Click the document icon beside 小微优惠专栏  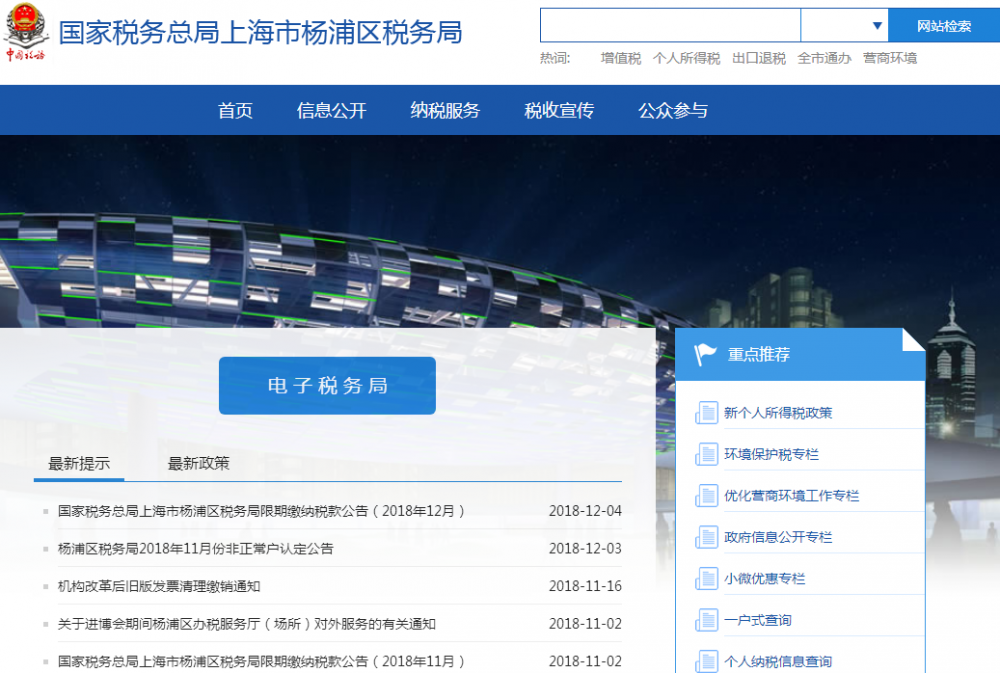705,578
